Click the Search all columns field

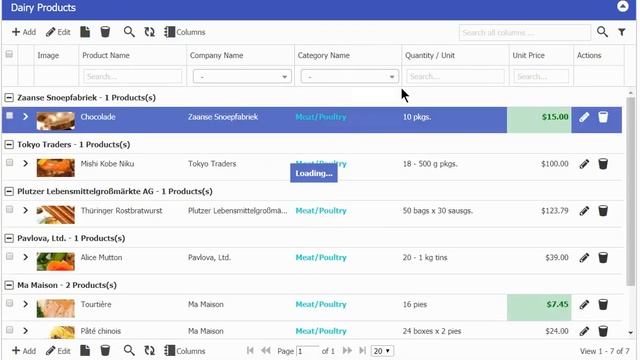[x=524, y=33]
